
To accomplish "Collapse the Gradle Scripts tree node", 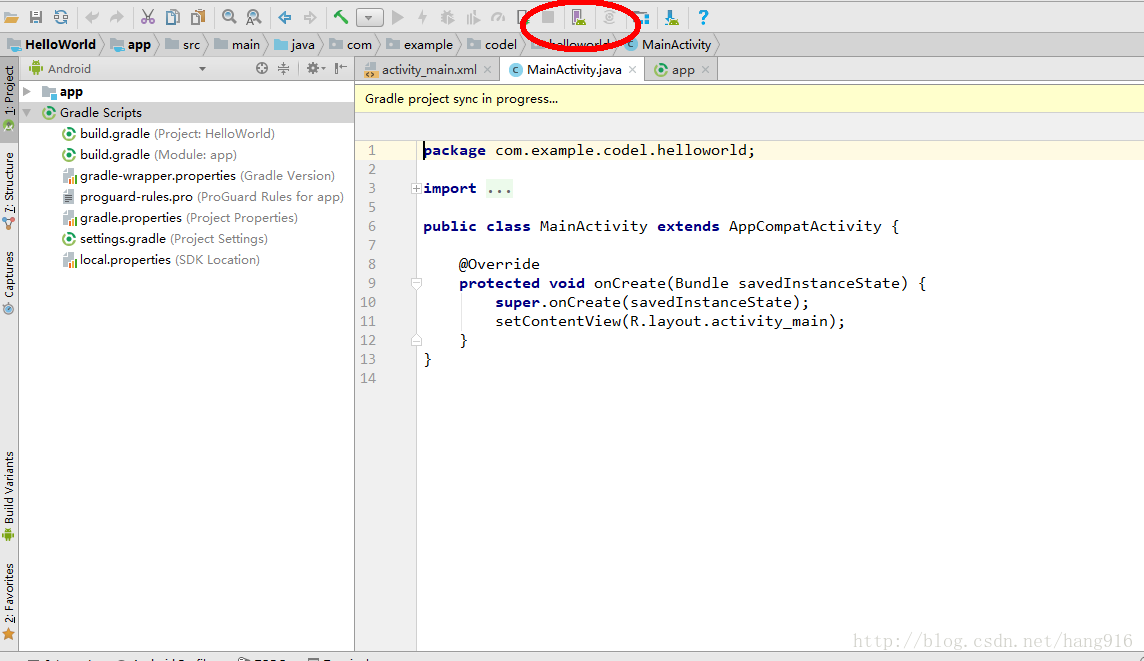I will click(27, 112).
